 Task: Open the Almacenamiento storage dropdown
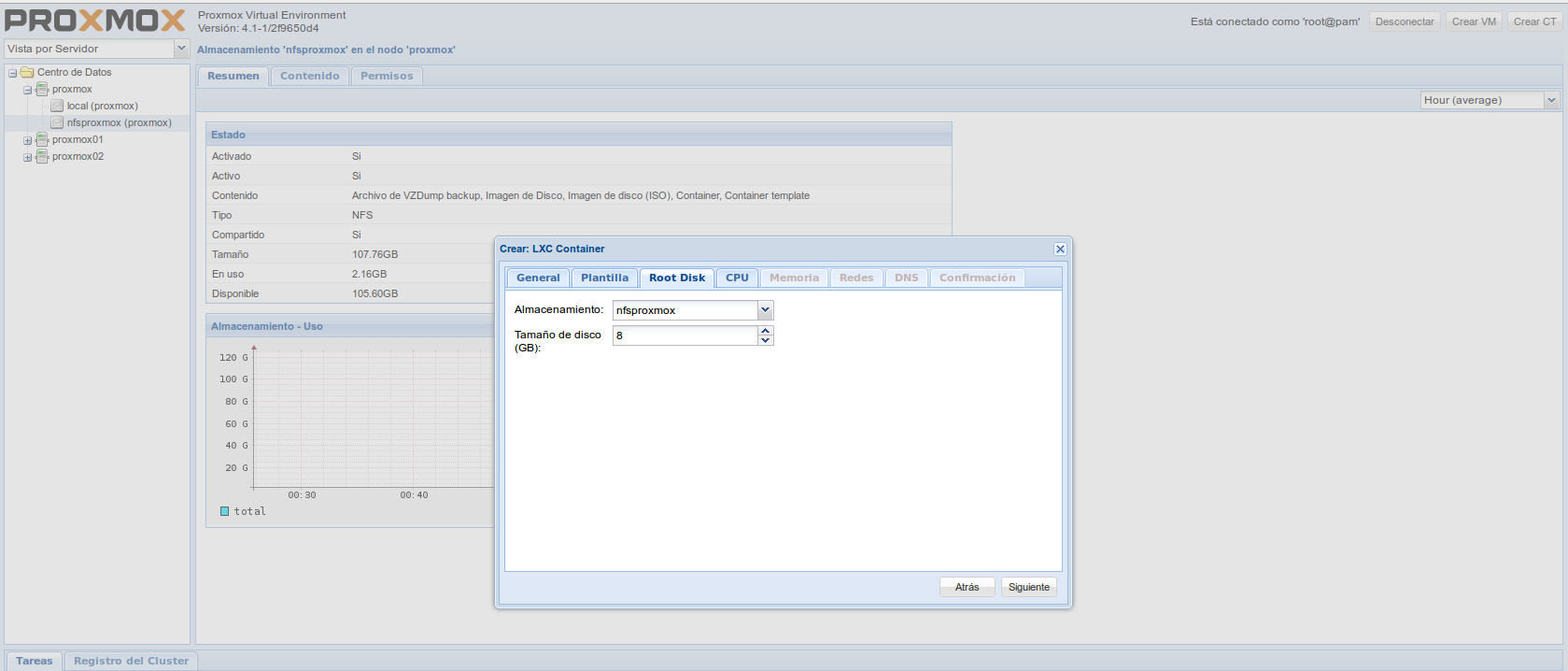pyautogui.click(x=765, y=310)
